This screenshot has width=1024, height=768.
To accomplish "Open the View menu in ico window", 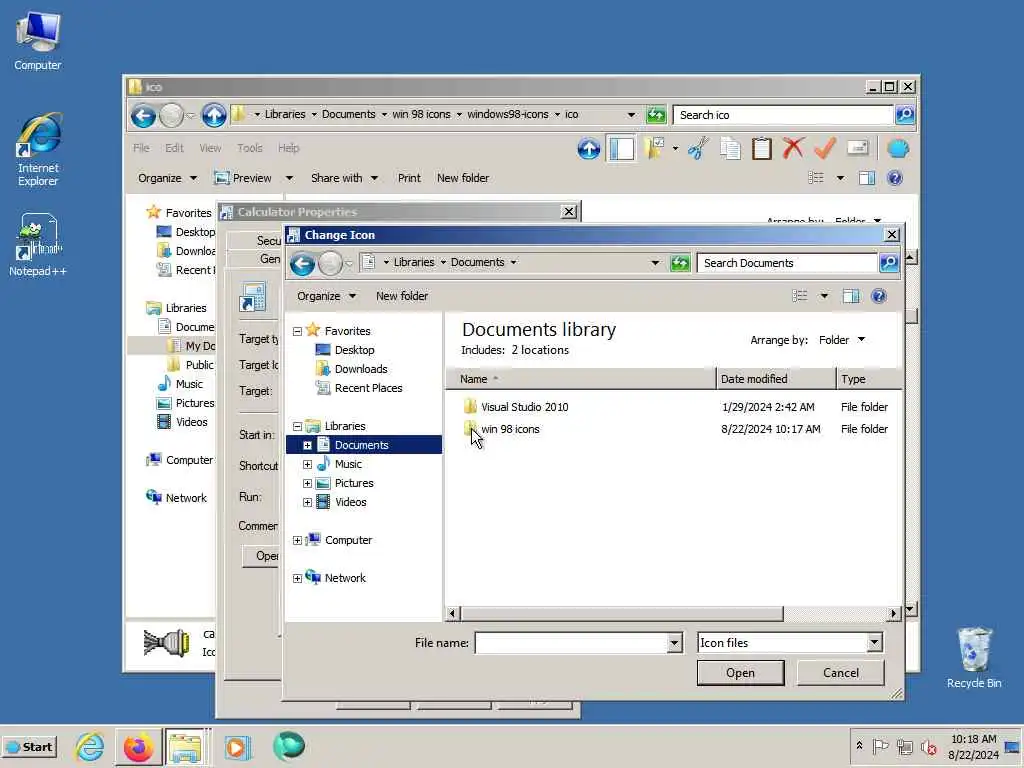I will coord(210,148).
